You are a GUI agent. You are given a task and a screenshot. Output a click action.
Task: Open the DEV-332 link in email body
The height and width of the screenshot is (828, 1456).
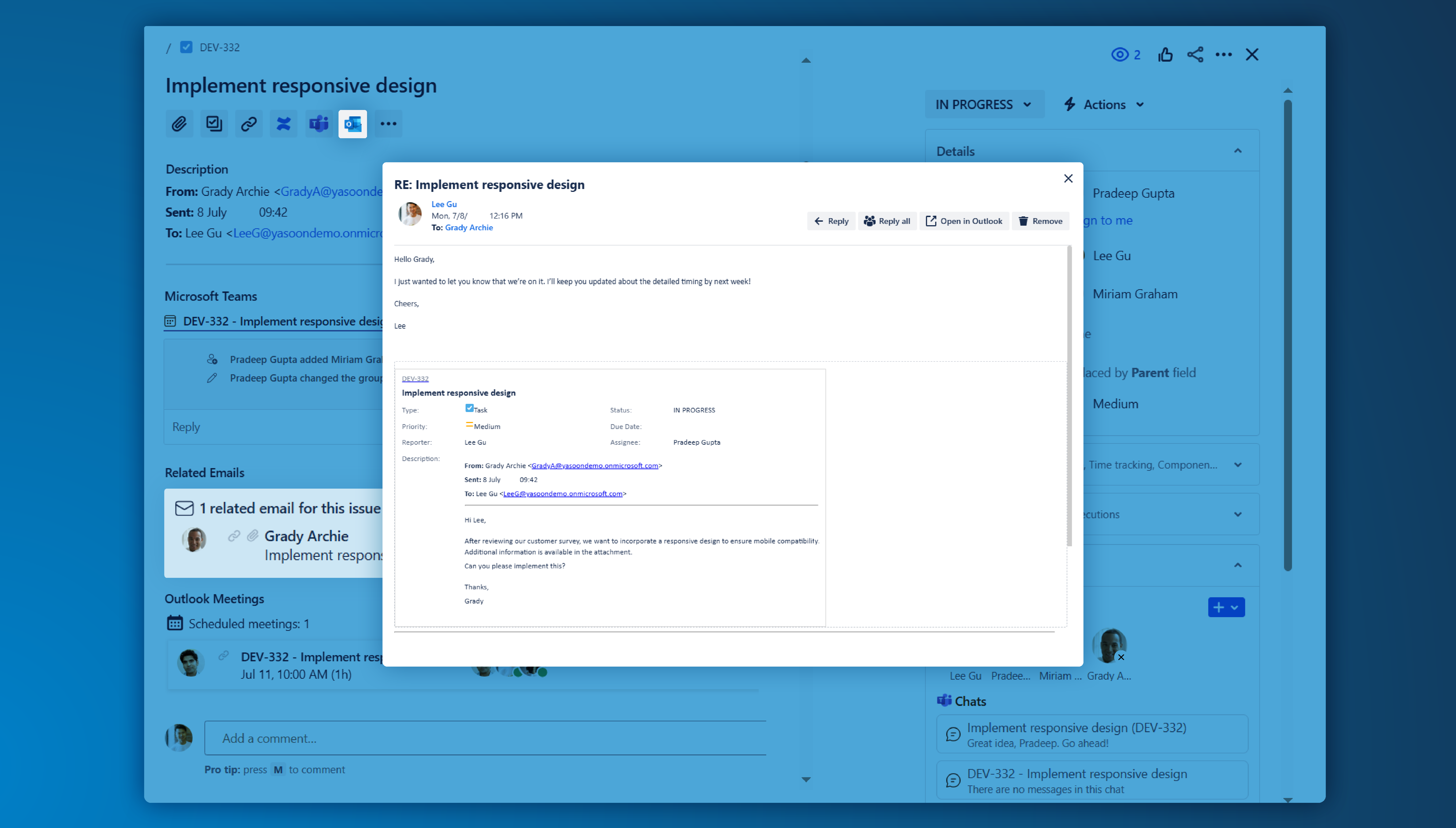415,379
